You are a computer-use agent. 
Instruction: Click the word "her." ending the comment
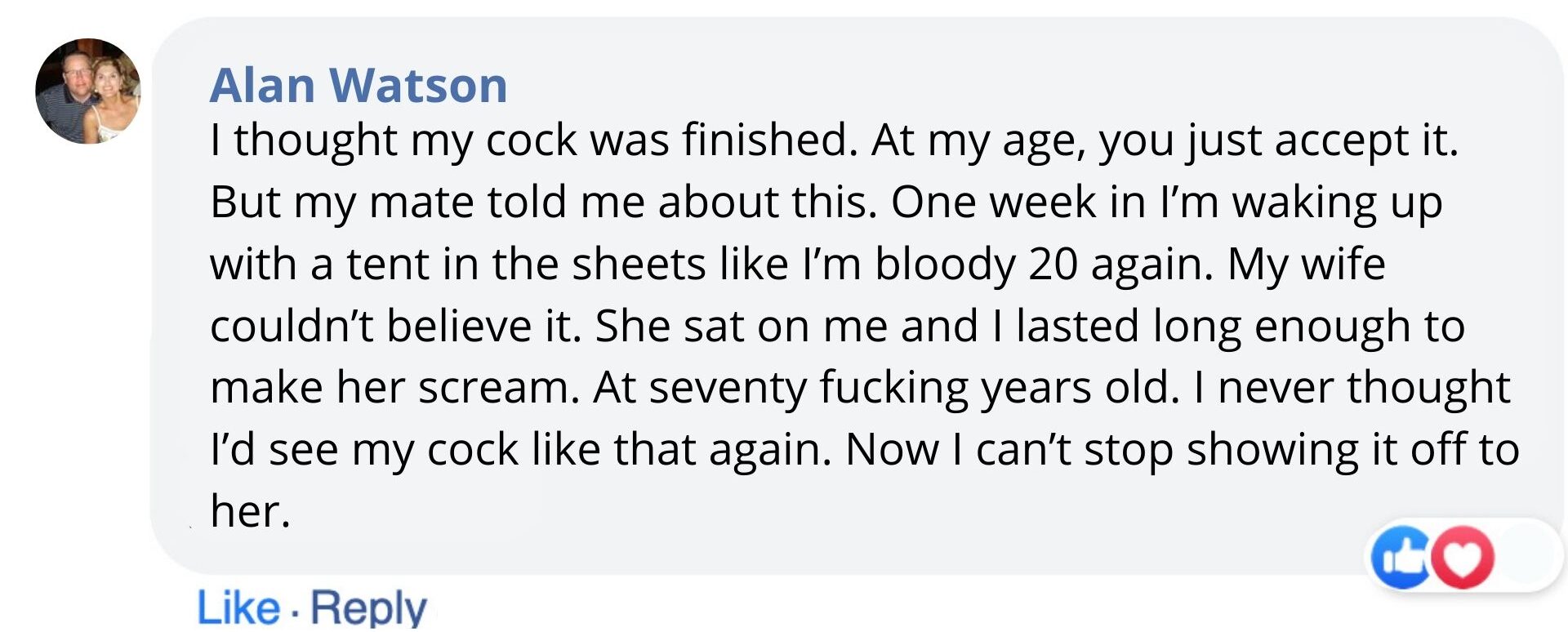point(250,512)
